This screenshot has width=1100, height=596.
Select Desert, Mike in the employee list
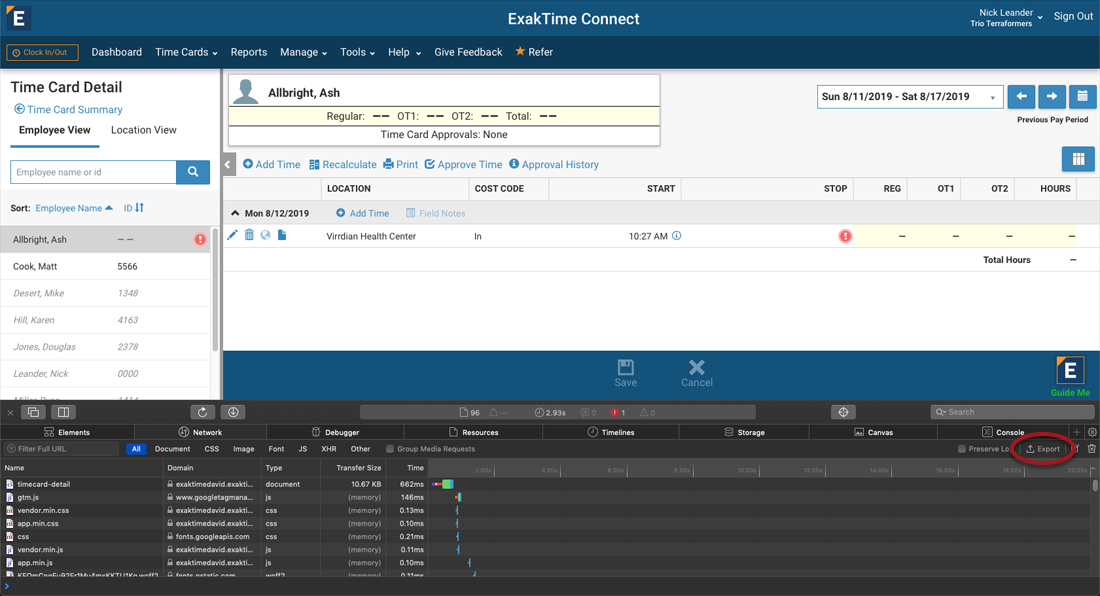click(105, 293)
